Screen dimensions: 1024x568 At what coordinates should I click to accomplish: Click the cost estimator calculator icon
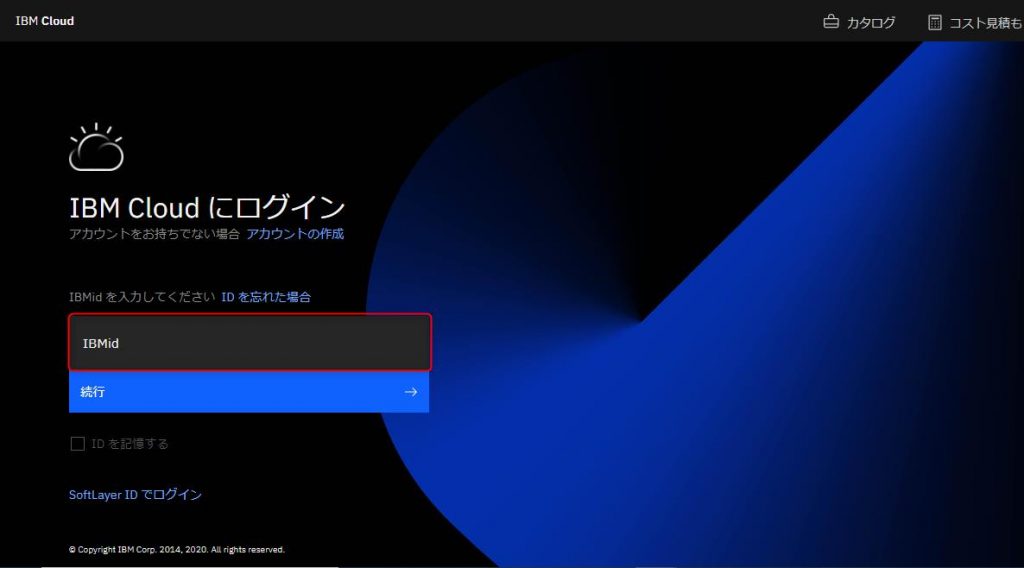tap(935, 22)
